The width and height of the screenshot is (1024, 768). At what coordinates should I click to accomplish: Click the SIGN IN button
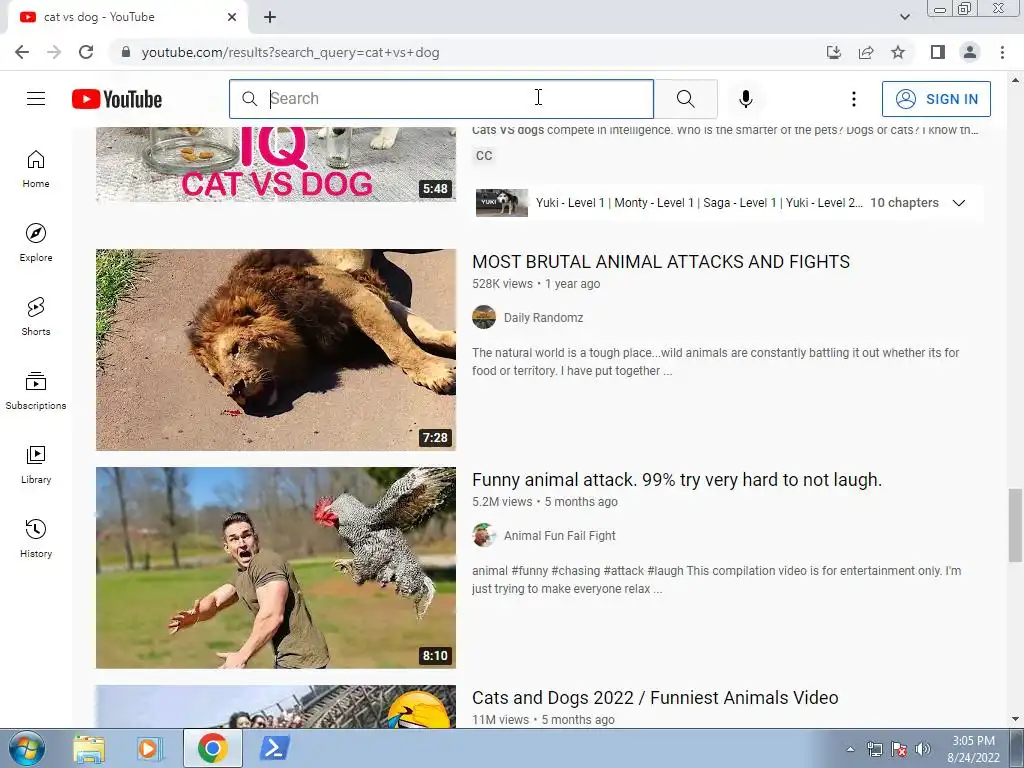pos(936,99)
